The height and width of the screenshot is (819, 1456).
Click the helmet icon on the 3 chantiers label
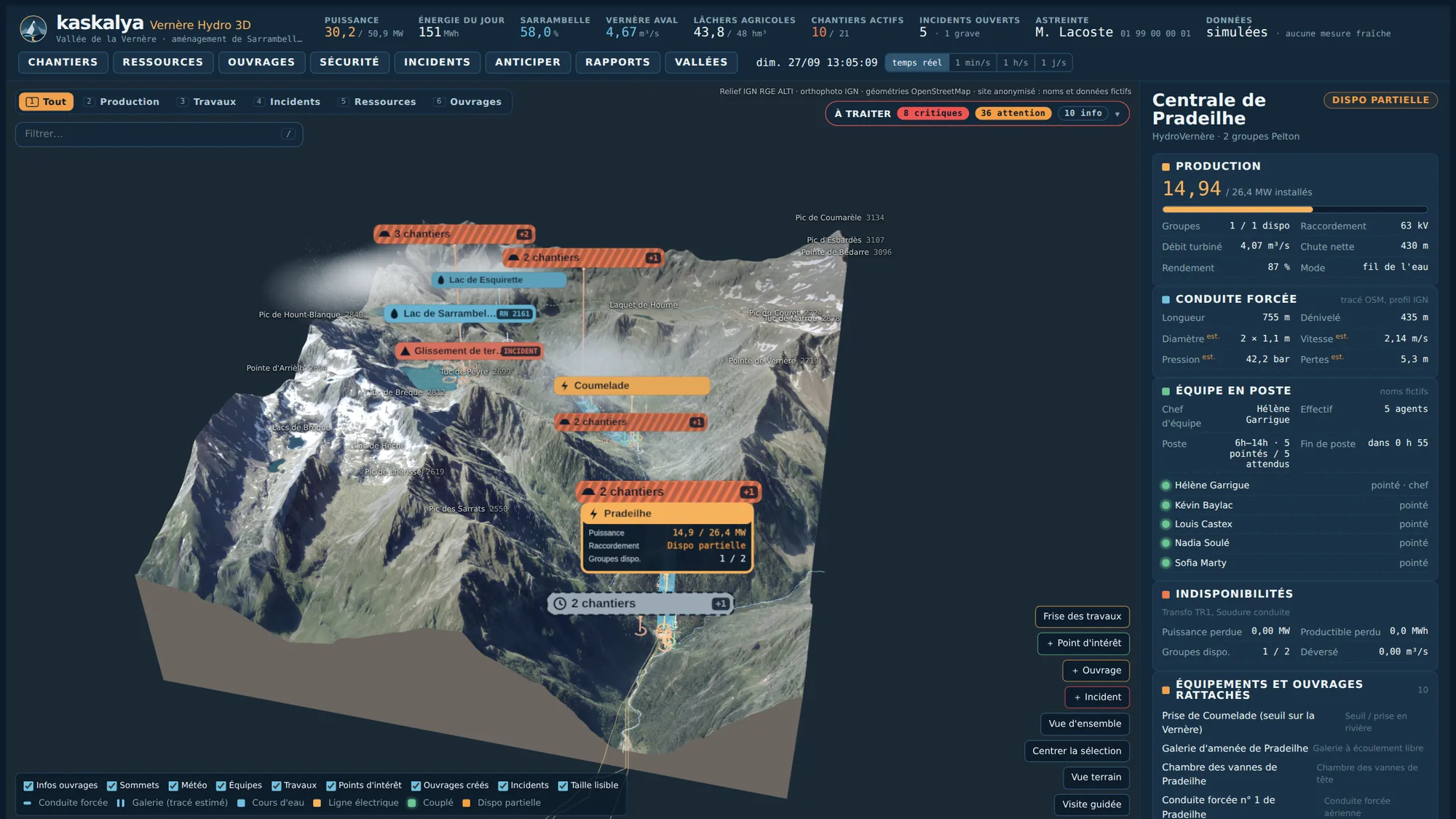(384, 234)
